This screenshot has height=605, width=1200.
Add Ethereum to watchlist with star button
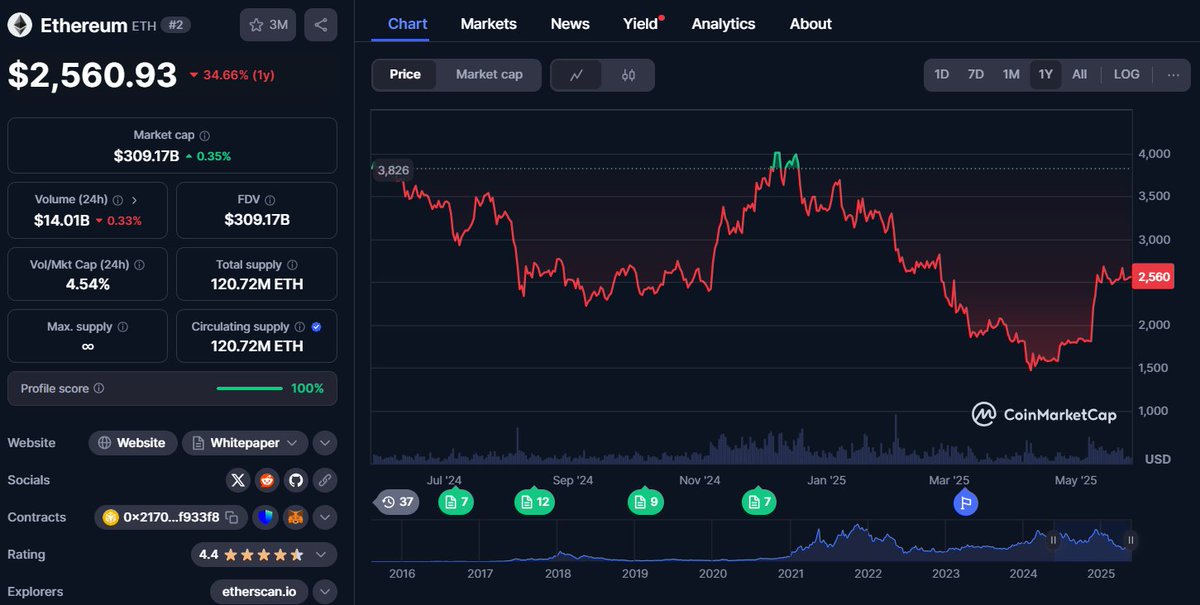(x=268, y=25)
